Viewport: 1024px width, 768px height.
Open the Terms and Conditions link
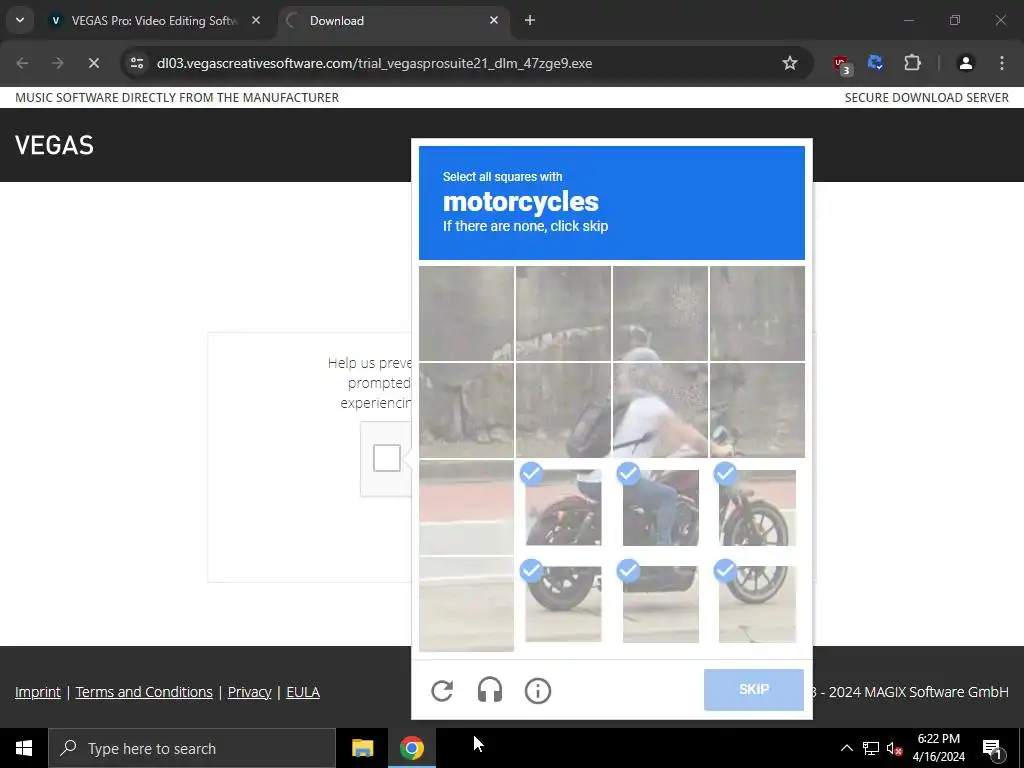[144, 692]
